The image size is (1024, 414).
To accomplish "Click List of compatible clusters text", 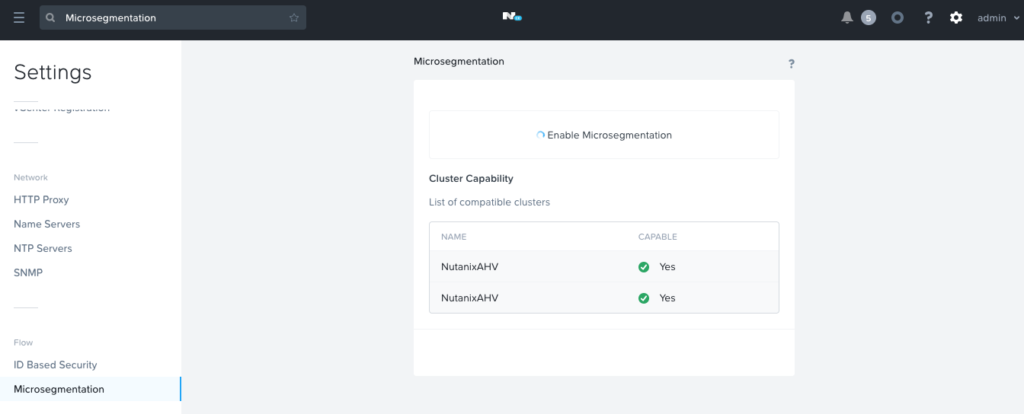I will 489,202.
